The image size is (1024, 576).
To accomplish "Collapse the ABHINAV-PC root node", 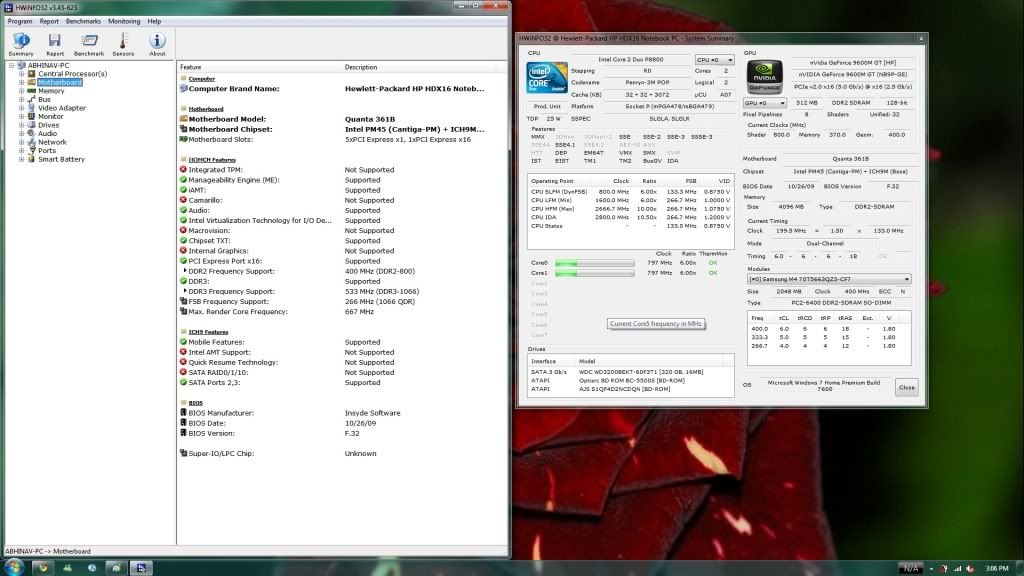I will [x=11, y=65].
